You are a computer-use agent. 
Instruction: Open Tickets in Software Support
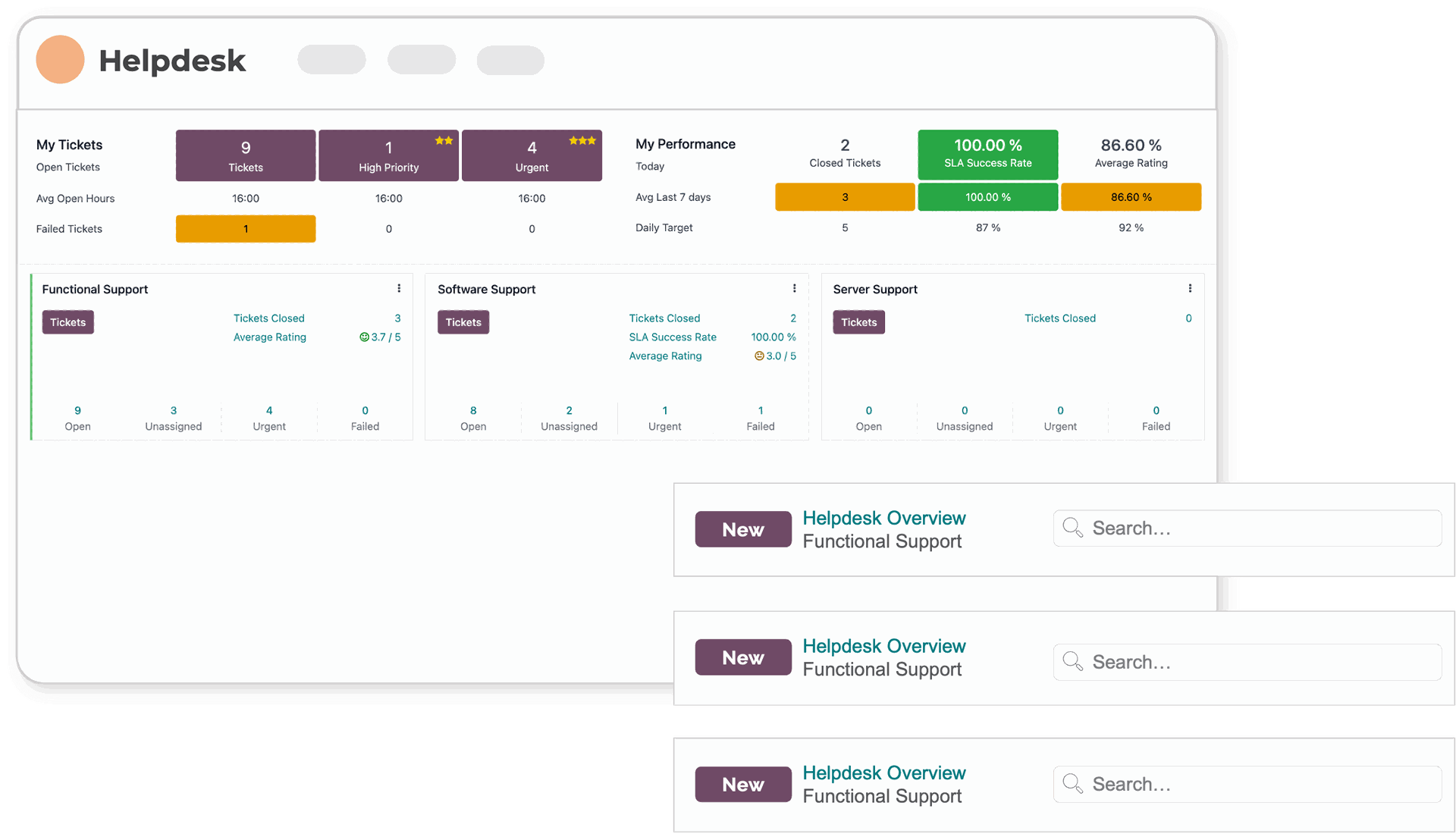pyautogui.click(x=463, y=321)
